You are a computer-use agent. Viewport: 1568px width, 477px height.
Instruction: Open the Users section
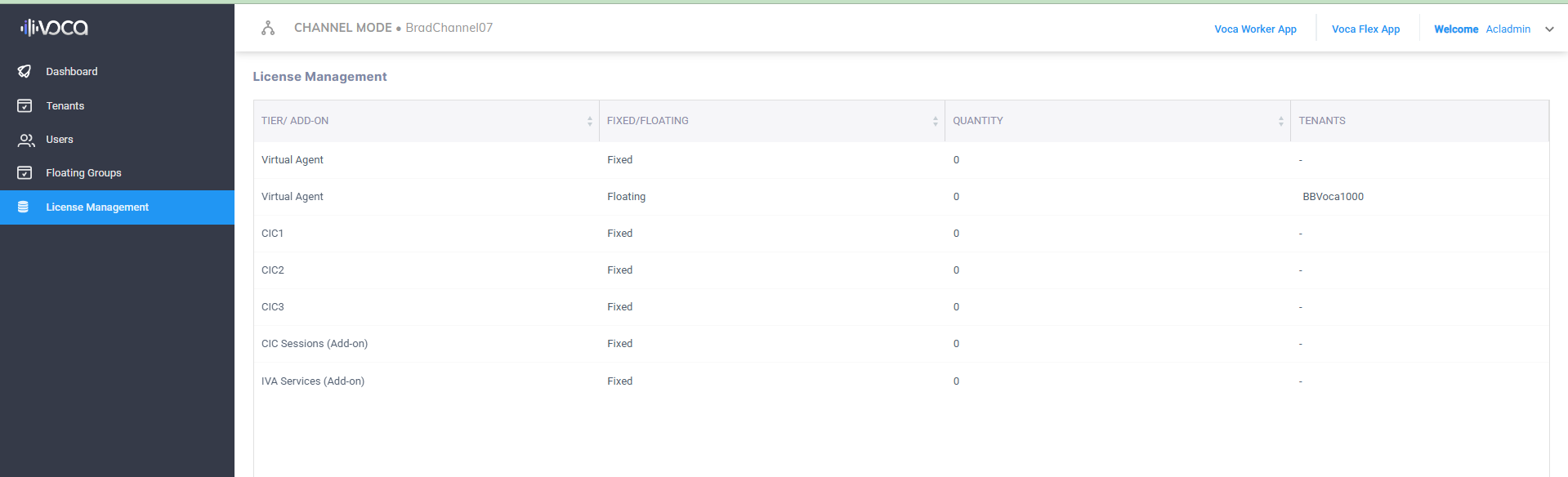point(60,140)
